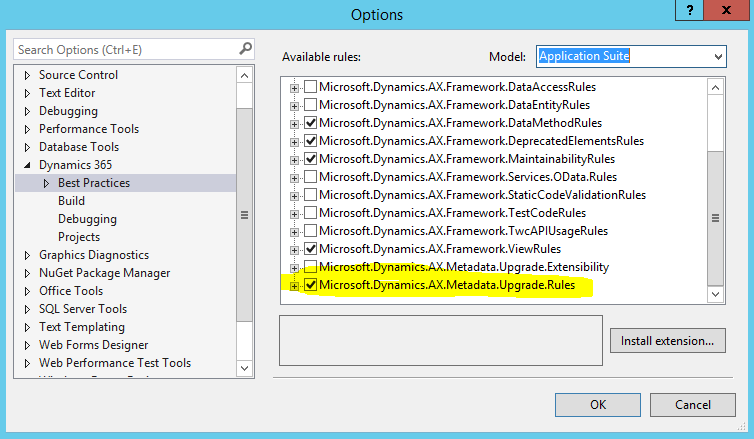
Task: Click the rules list scroll-up arrow
Action: pos(715,88)
